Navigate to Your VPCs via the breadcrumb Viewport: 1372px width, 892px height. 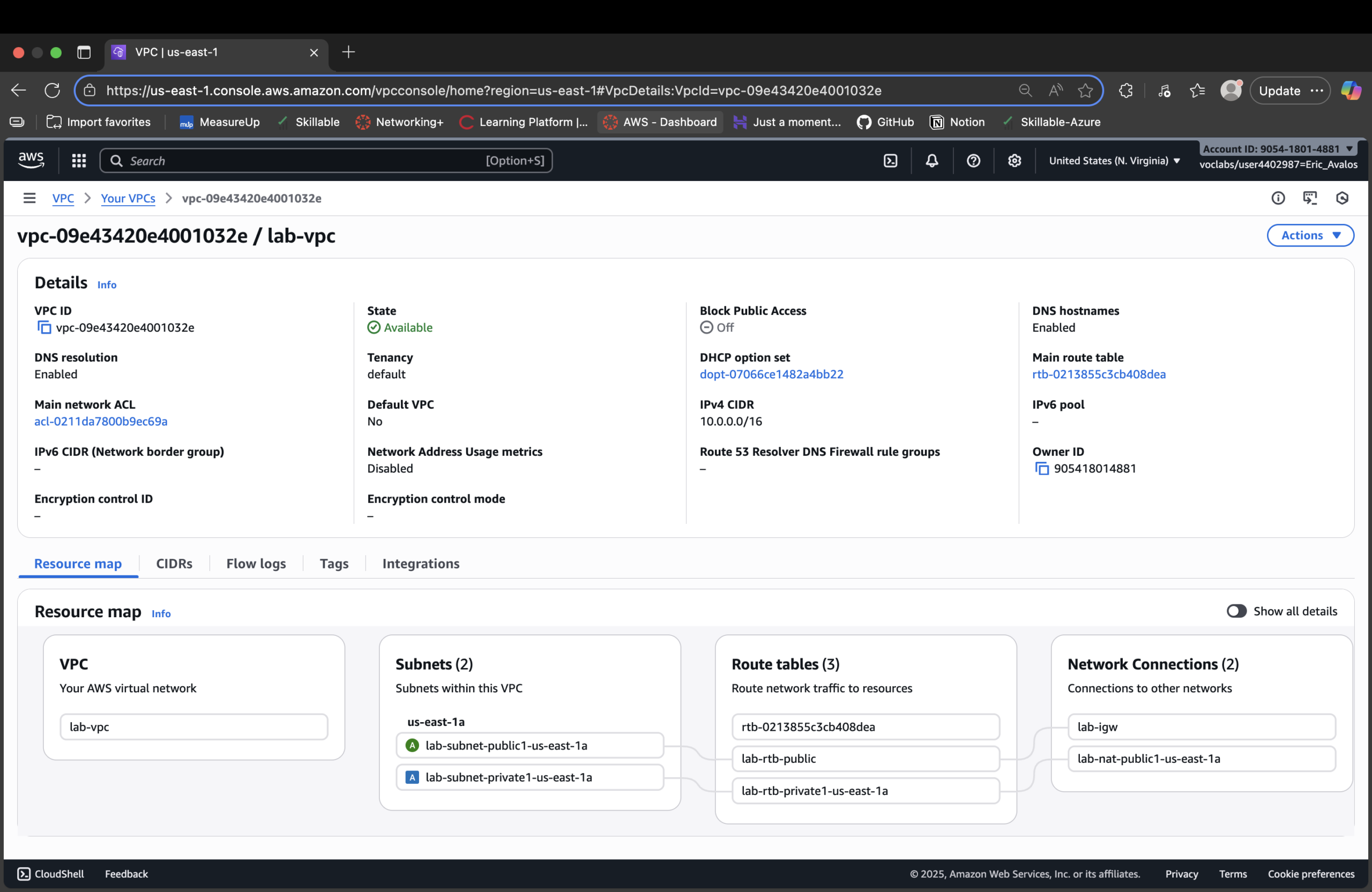128,198
